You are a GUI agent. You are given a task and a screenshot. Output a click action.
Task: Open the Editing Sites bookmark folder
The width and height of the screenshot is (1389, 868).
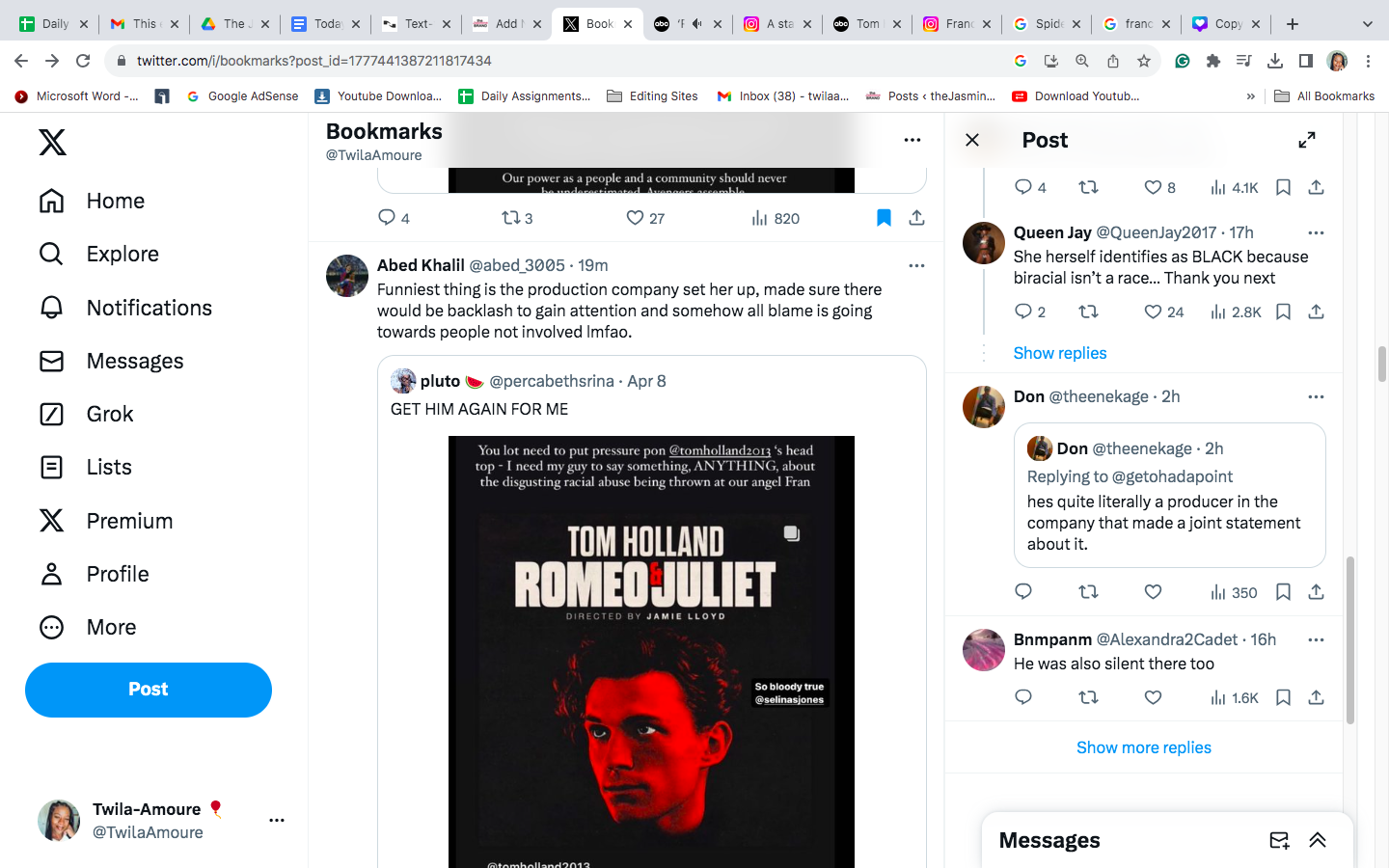(x=652, y=96)
